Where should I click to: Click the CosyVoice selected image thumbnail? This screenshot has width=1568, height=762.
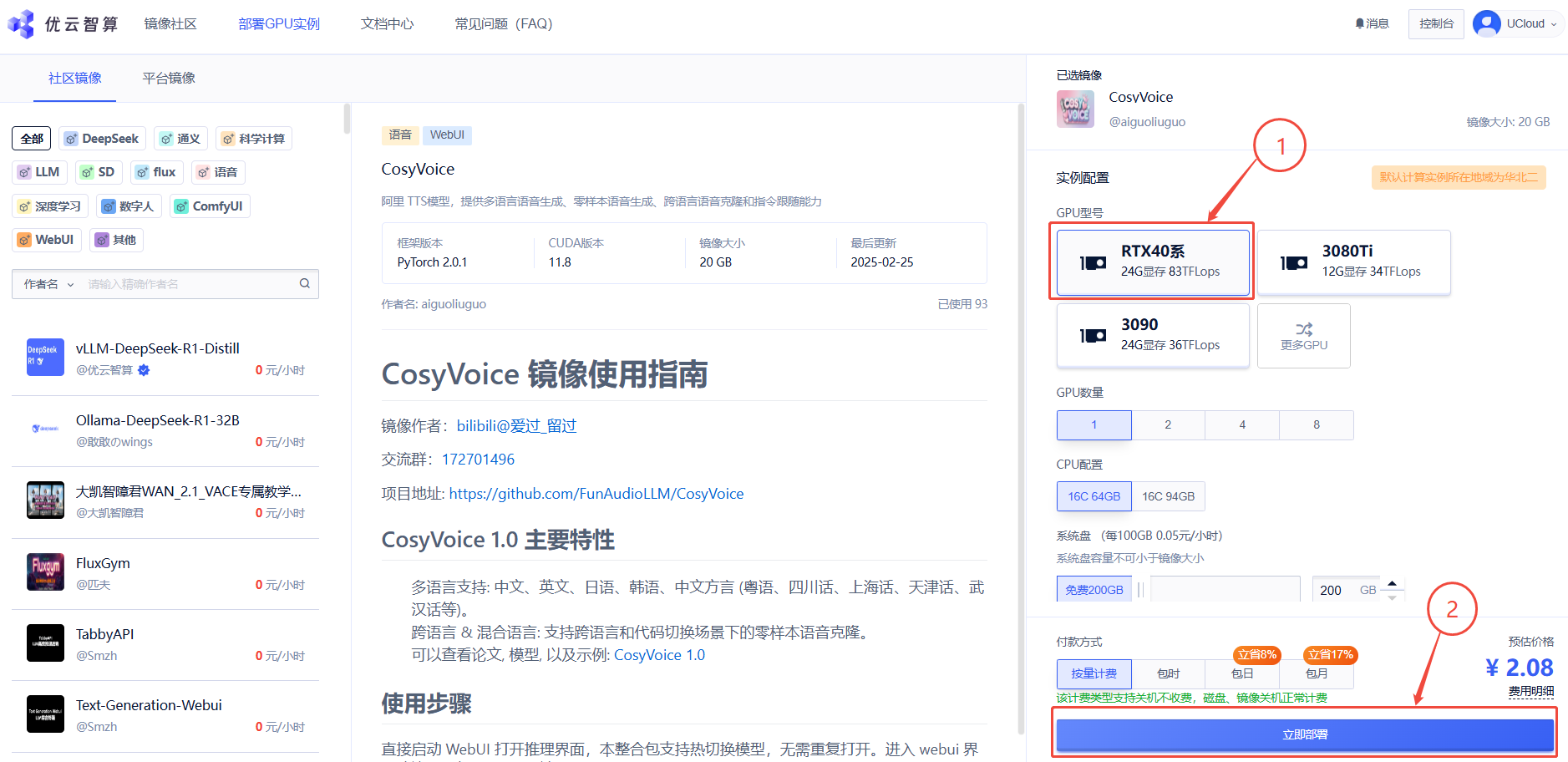[x=1075, y=109]
